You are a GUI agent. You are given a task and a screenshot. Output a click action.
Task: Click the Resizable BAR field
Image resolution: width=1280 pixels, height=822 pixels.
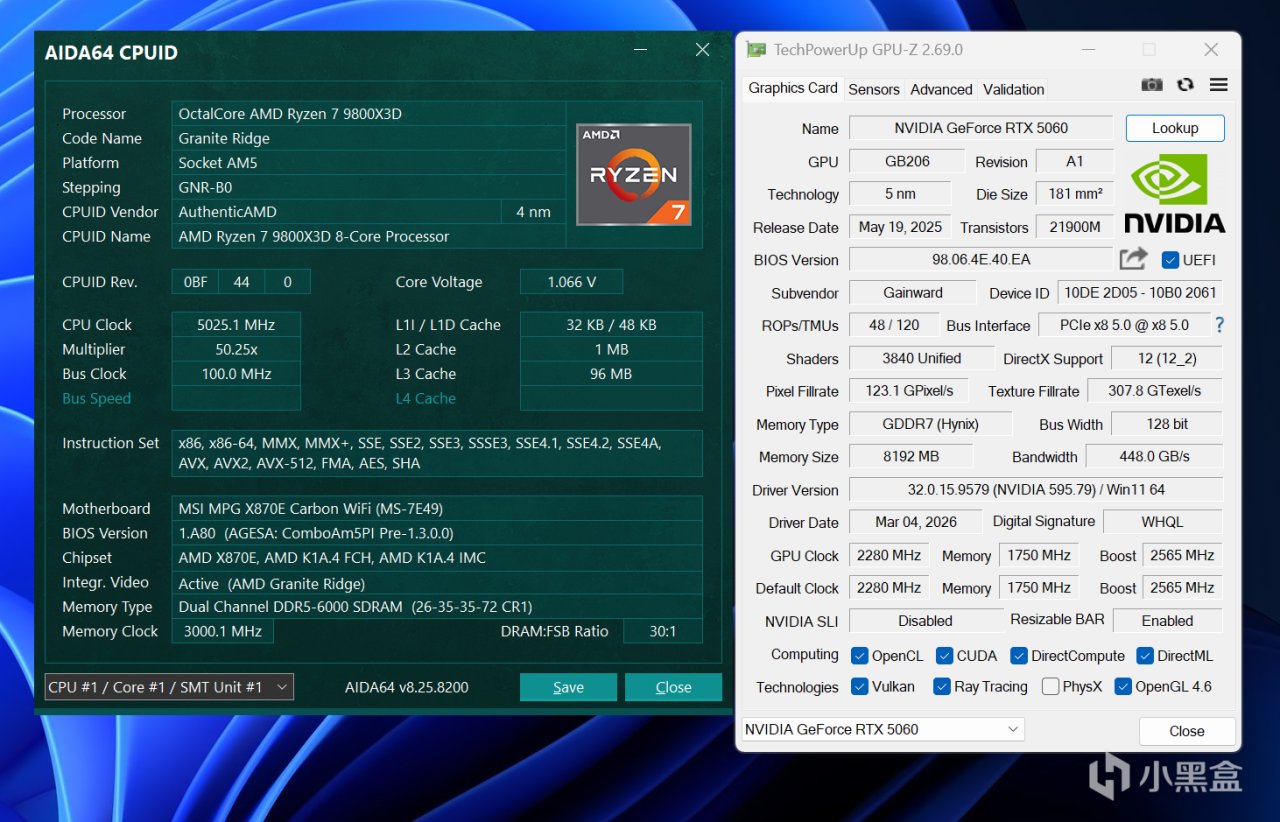click(1168, 621)
